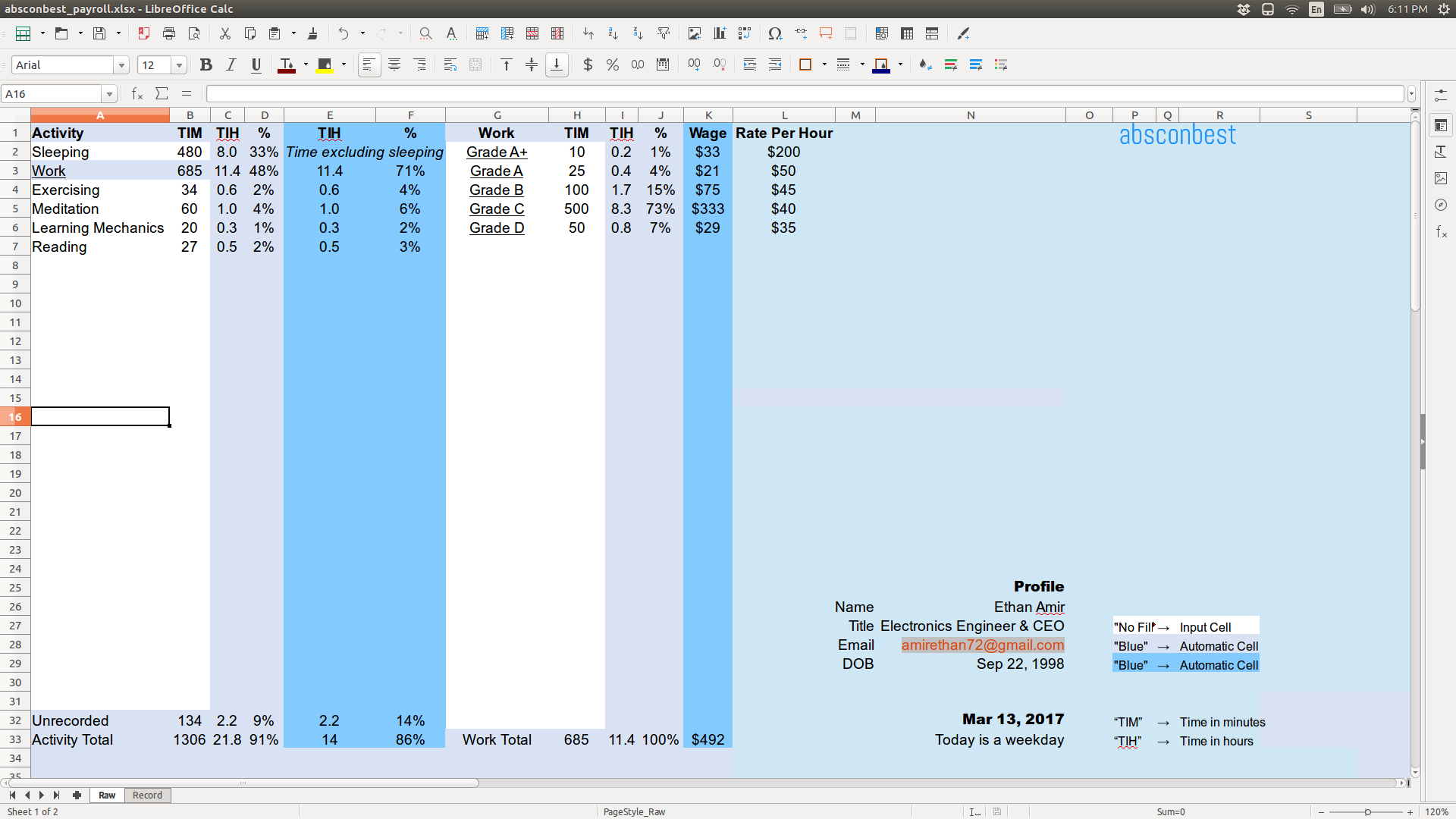Select the Raw sheet tab
The width and height of the screenshot is (1456, 819).
[107, 795]
